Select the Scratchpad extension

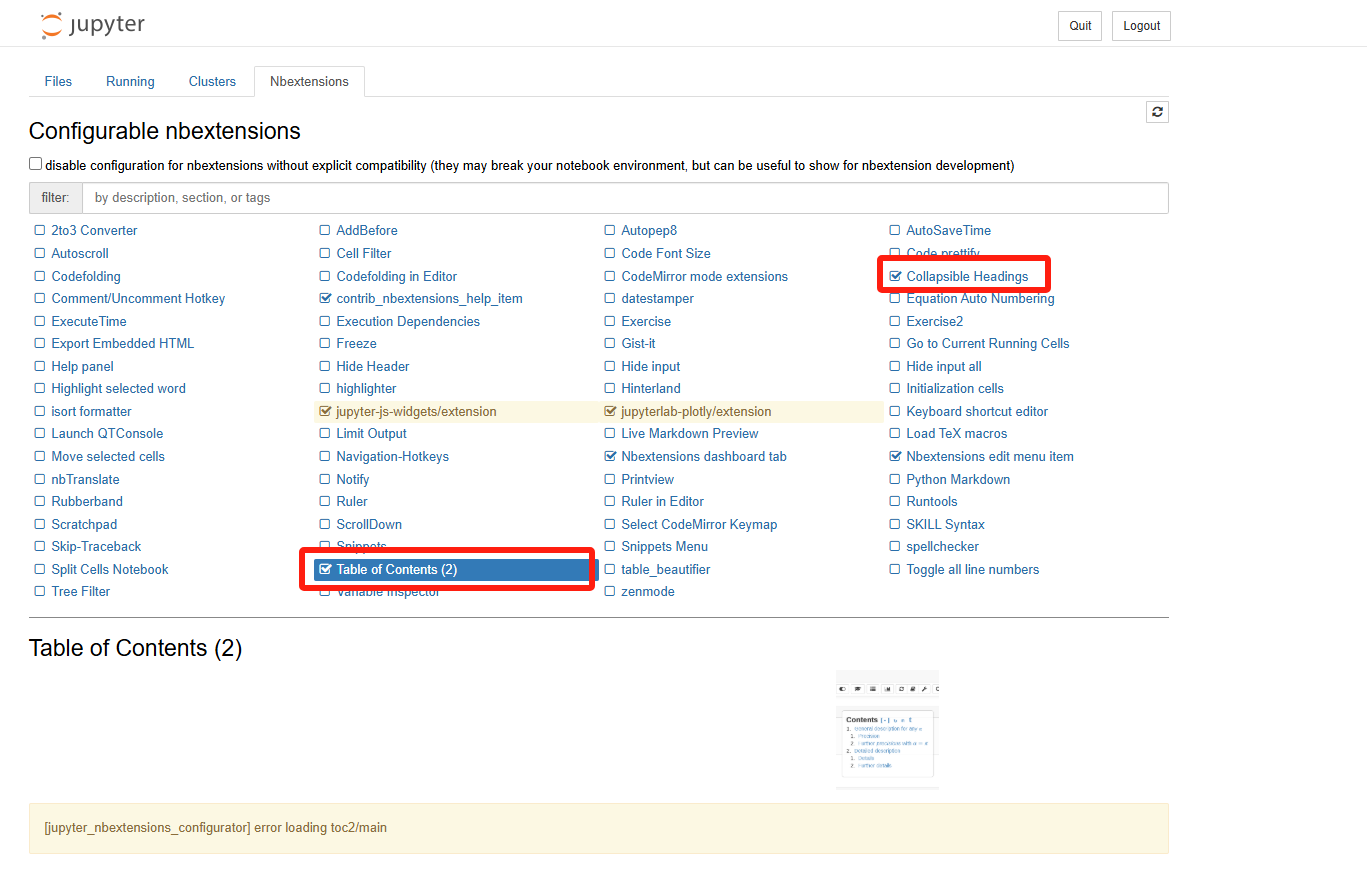(x=84, y=525)
